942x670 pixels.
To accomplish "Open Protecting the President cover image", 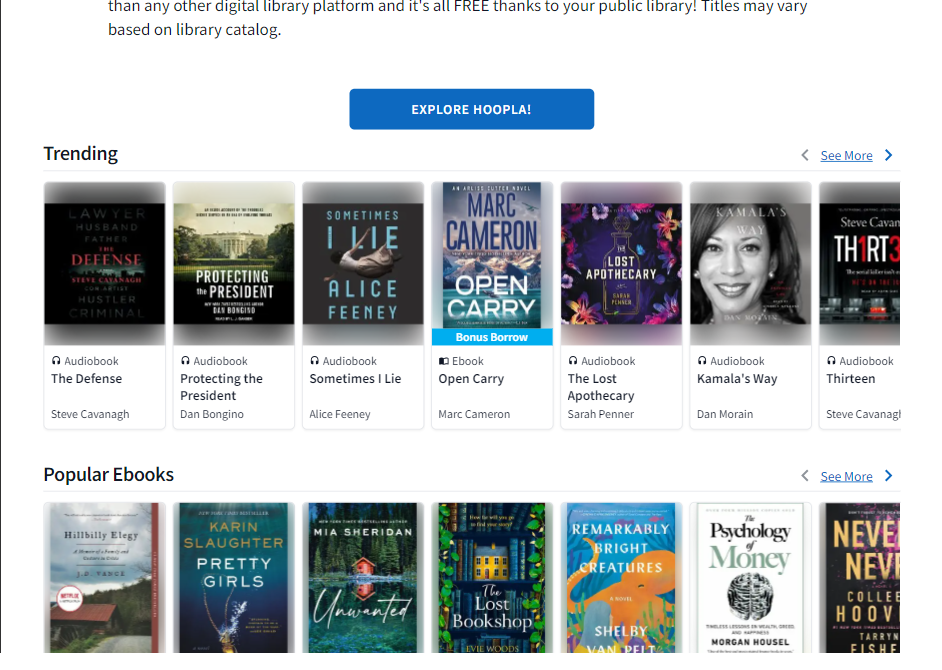I will tap(234, 264).
